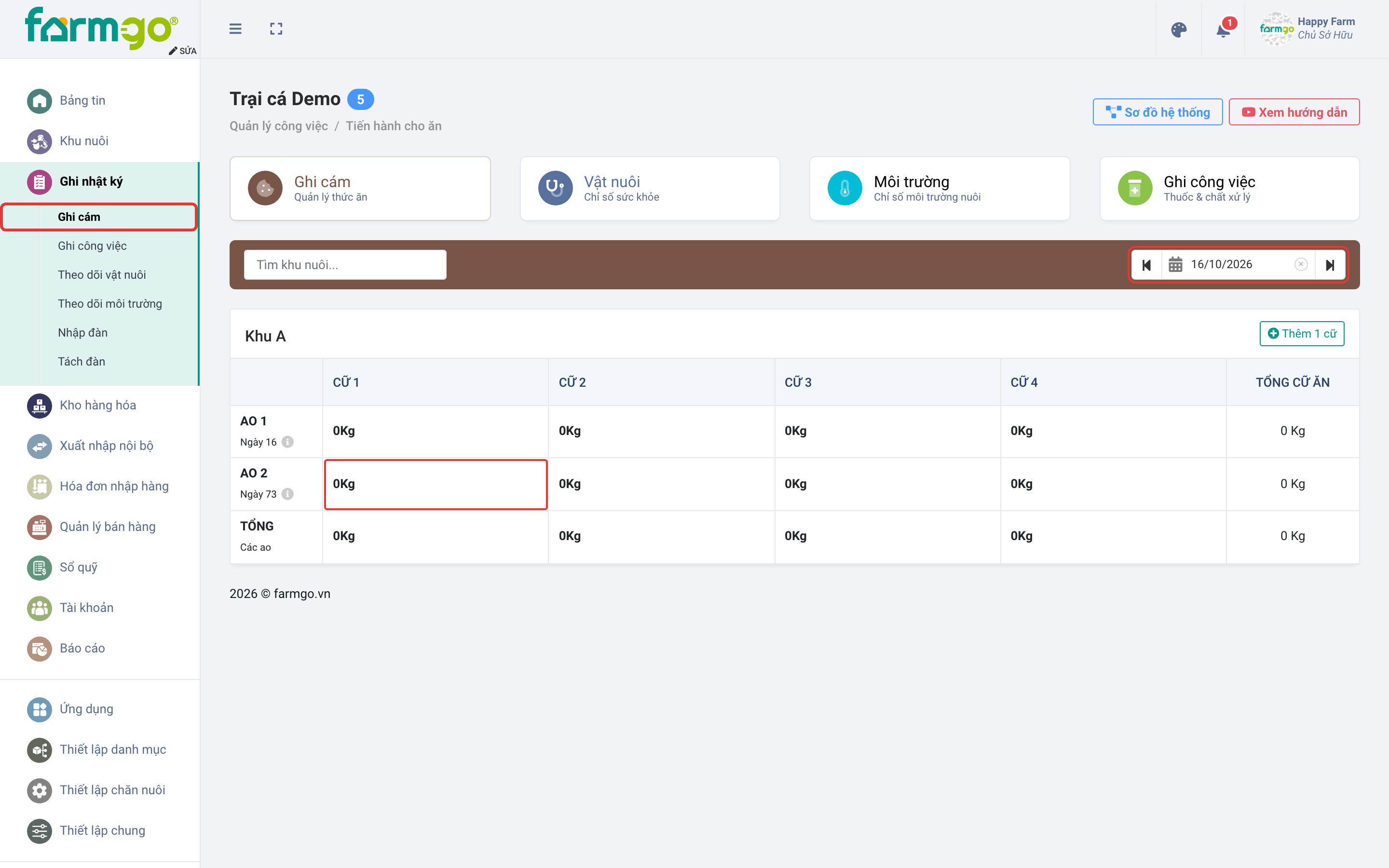1389x868 pixels.
Task: Select the Ghi cám card
Action: coord(360,188)
